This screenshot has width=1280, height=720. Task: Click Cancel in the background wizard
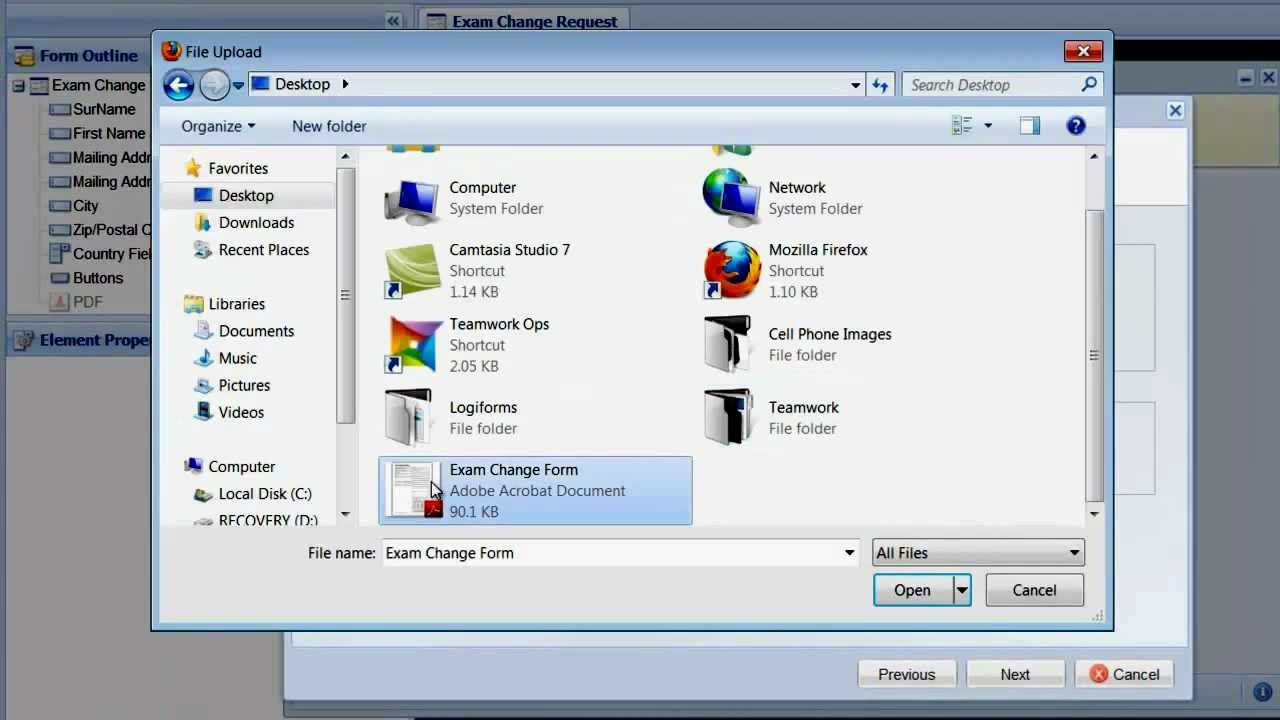[1124, 674]
